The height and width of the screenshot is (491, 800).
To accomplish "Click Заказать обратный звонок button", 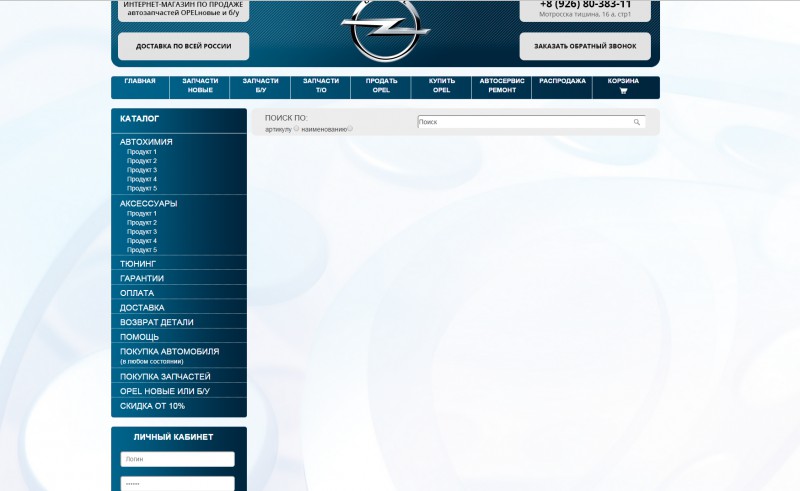I will tap(585, 46).
